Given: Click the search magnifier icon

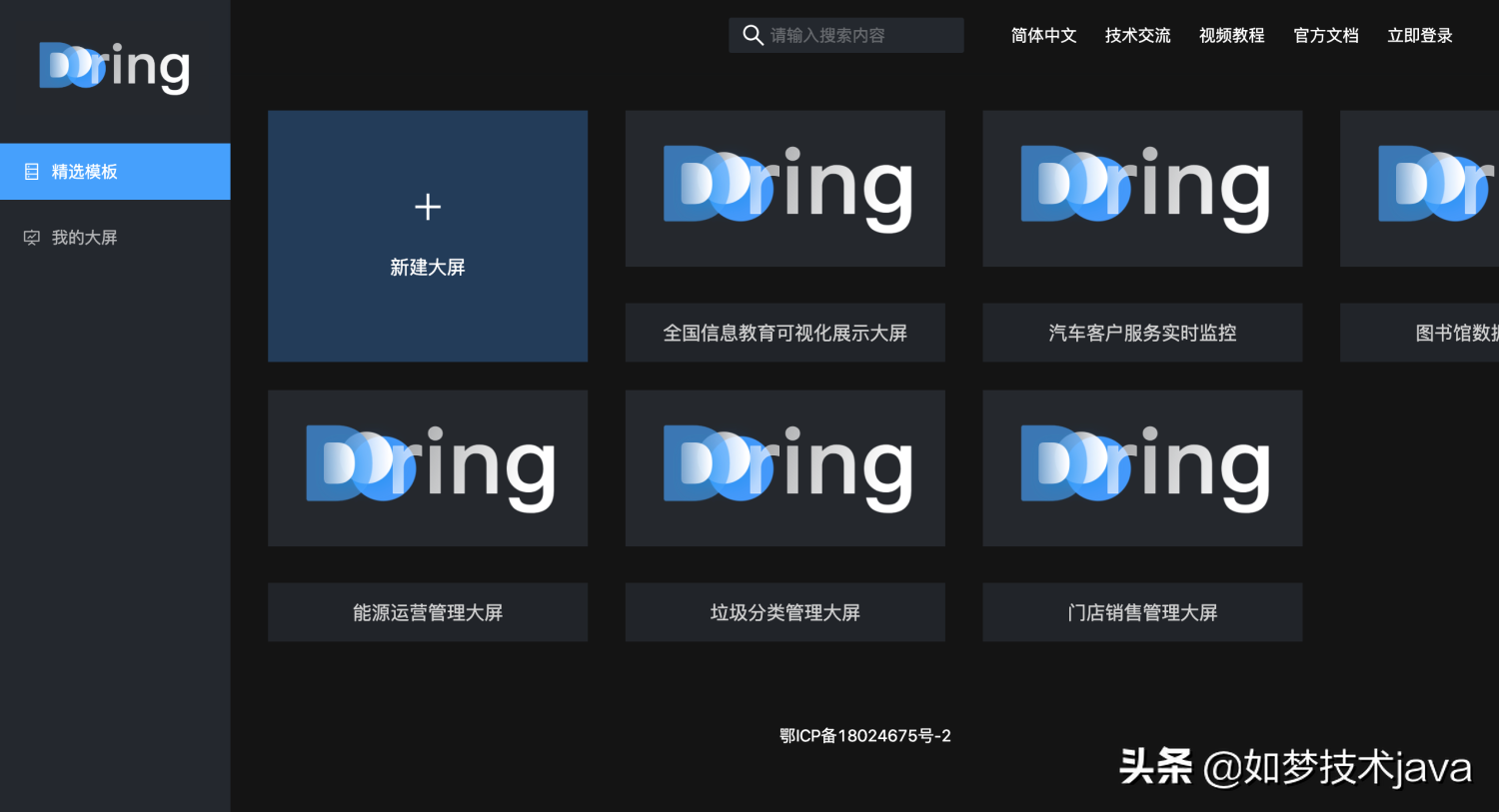Looking at the screenshot, I should (752, 36).
